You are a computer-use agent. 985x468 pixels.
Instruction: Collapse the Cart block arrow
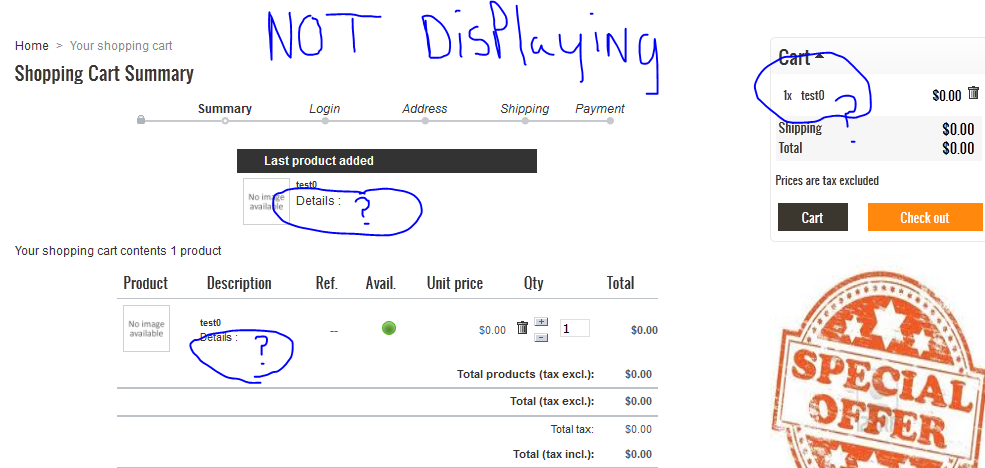(820, 57)
